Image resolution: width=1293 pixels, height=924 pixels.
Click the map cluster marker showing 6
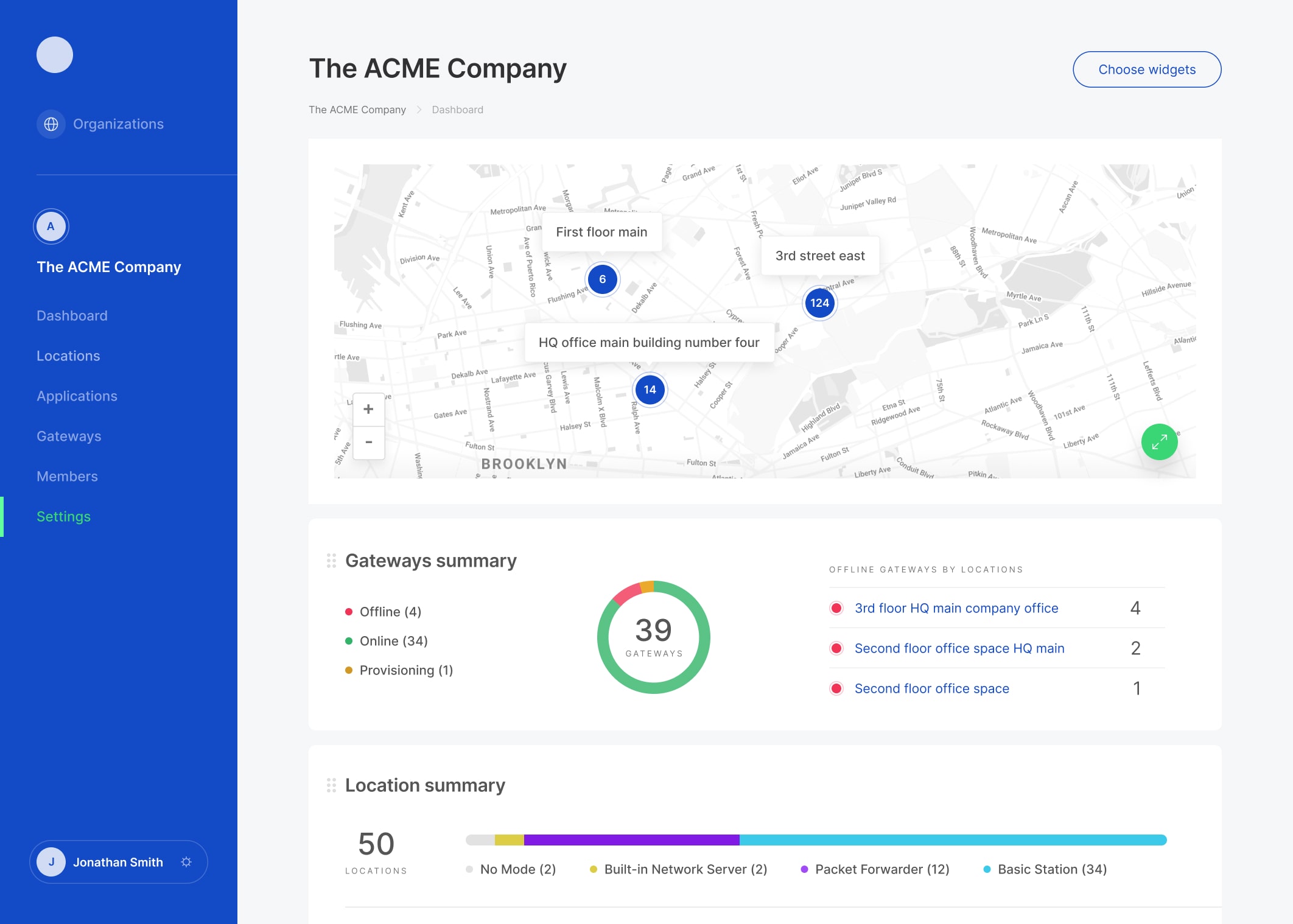pos(602,279)
